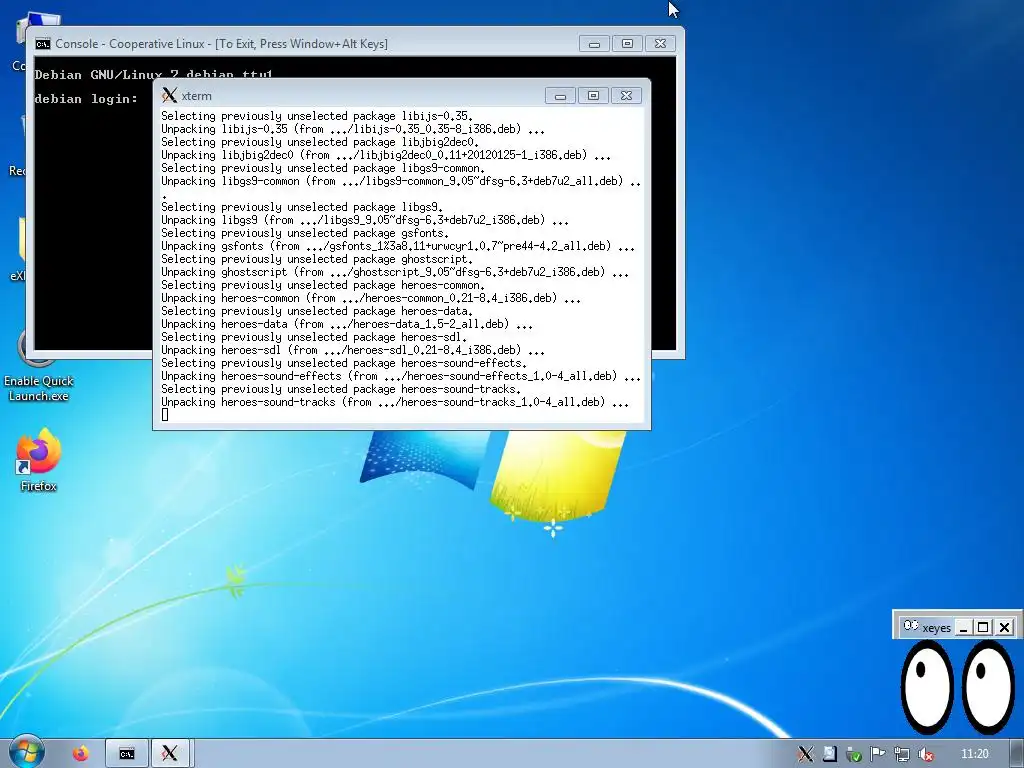The width and height of the screenshot is (1024, 768).
Task: Open the clock showing 11:20
Action: (974, 754)
